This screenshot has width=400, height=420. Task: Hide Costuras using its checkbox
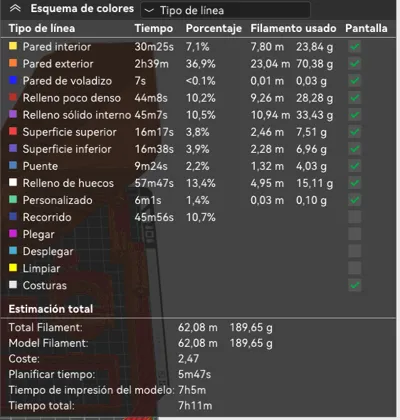[355, 285]
